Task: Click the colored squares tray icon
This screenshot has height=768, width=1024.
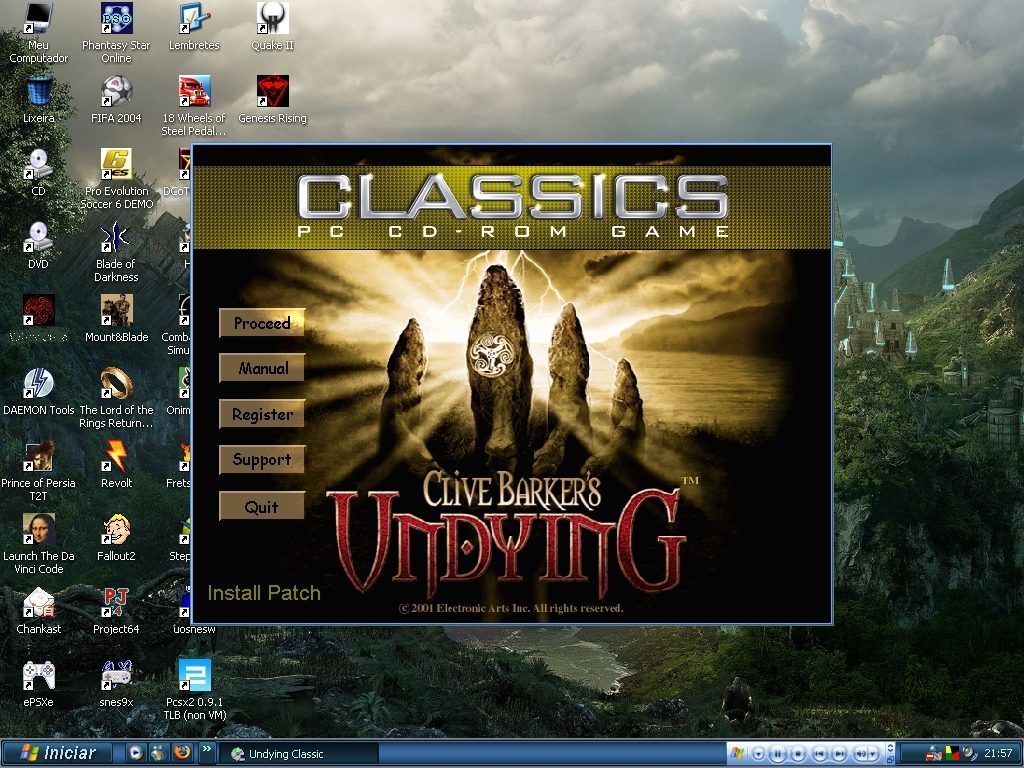Action: tap(952, 754)
